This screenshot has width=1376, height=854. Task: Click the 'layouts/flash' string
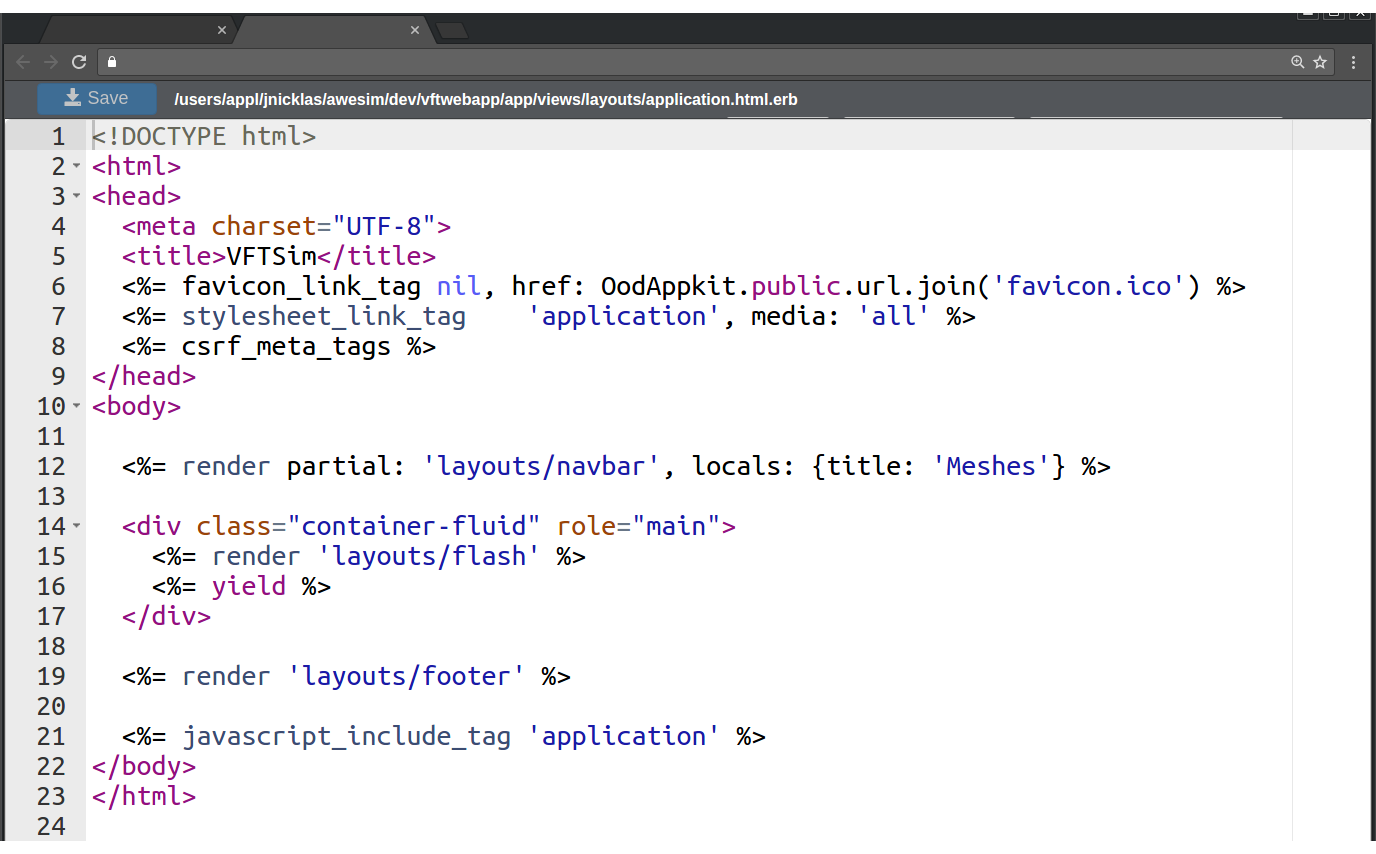pyautogui.click(x=429, y=556)
